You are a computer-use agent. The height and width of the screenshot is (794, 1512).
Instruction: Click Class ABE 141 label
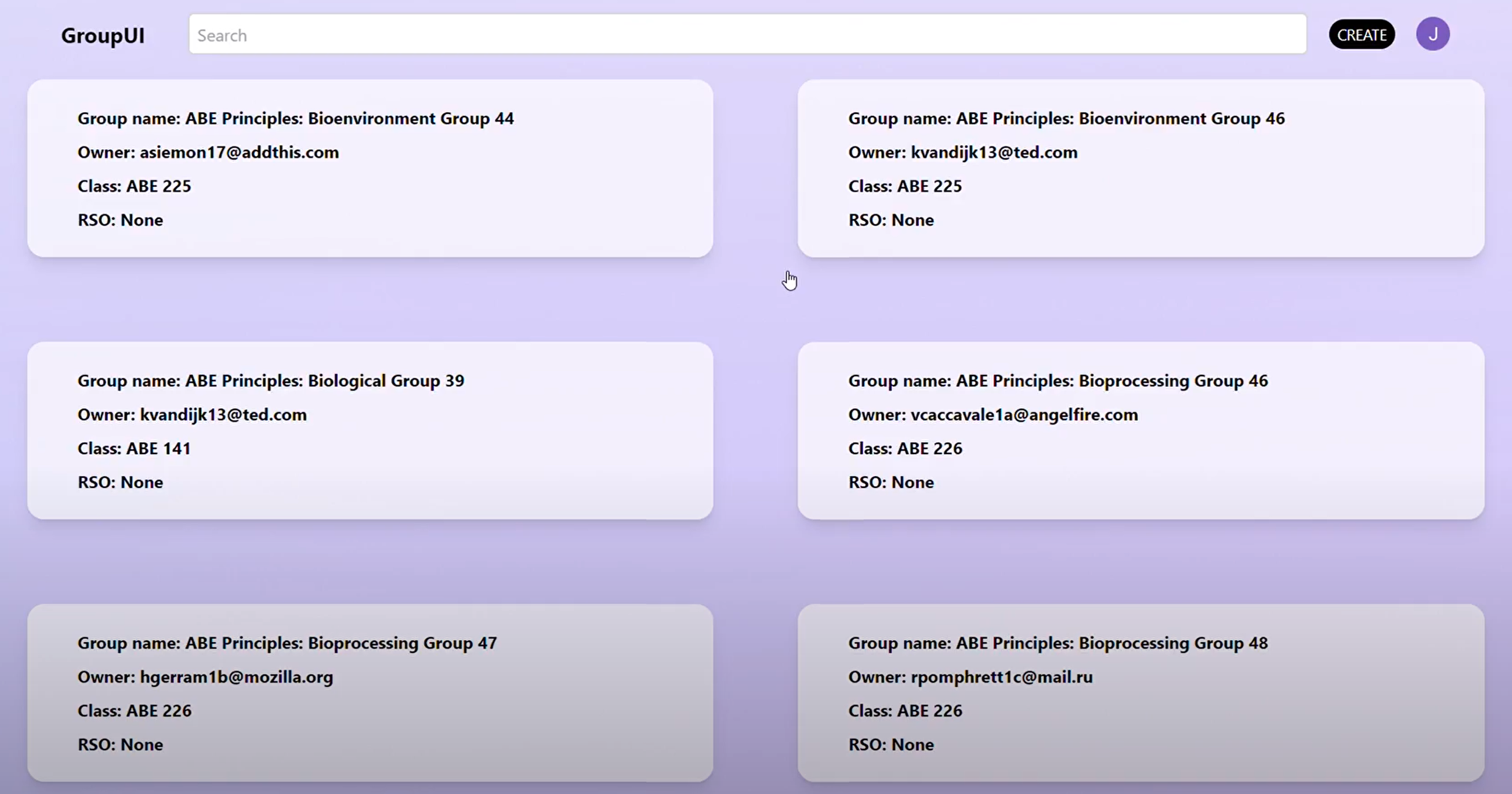135,449
